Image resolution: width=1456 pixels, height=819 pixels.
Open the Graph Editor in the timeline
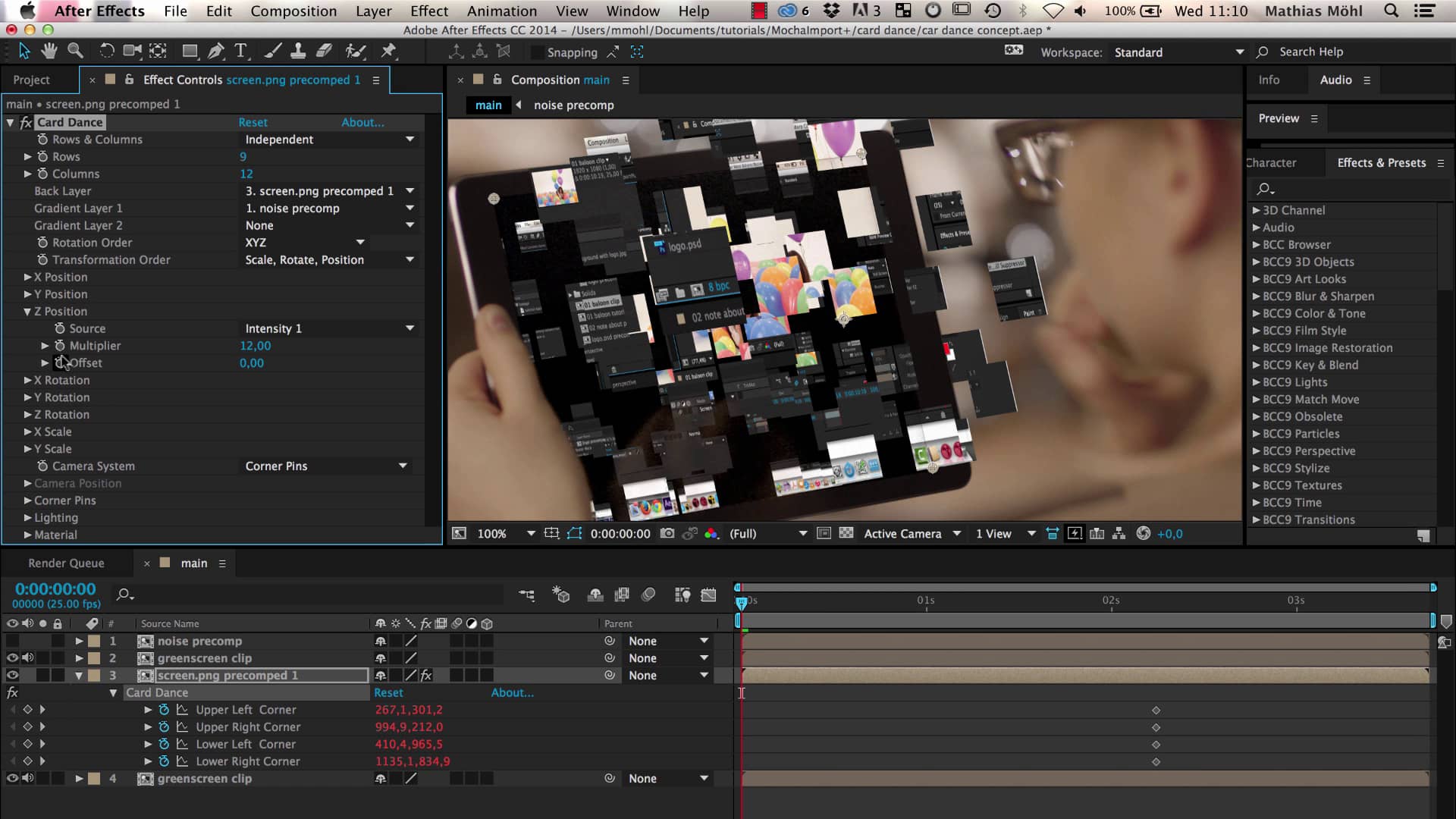point(710,595)
